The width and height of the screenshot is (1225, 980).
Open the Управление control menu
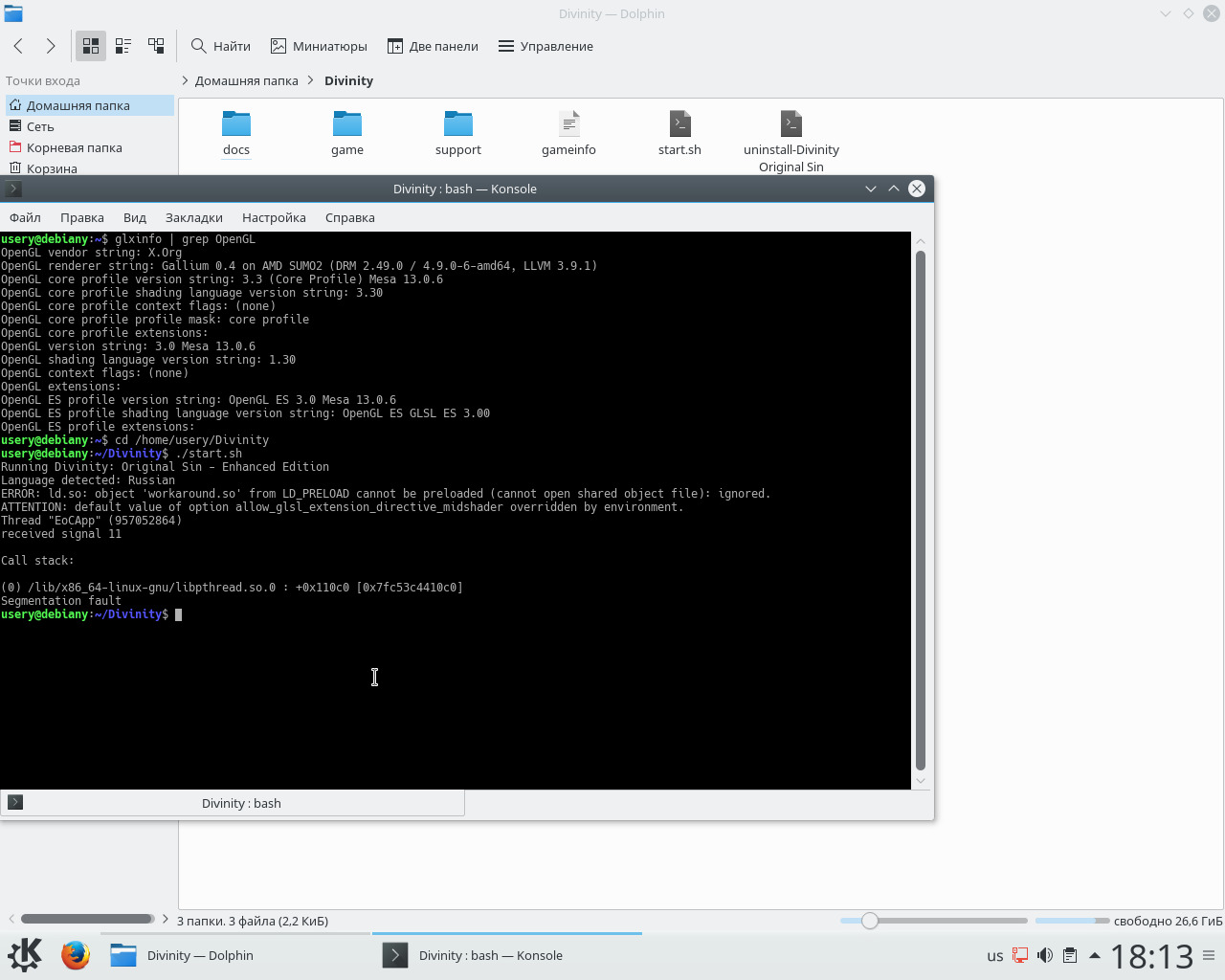546,46
